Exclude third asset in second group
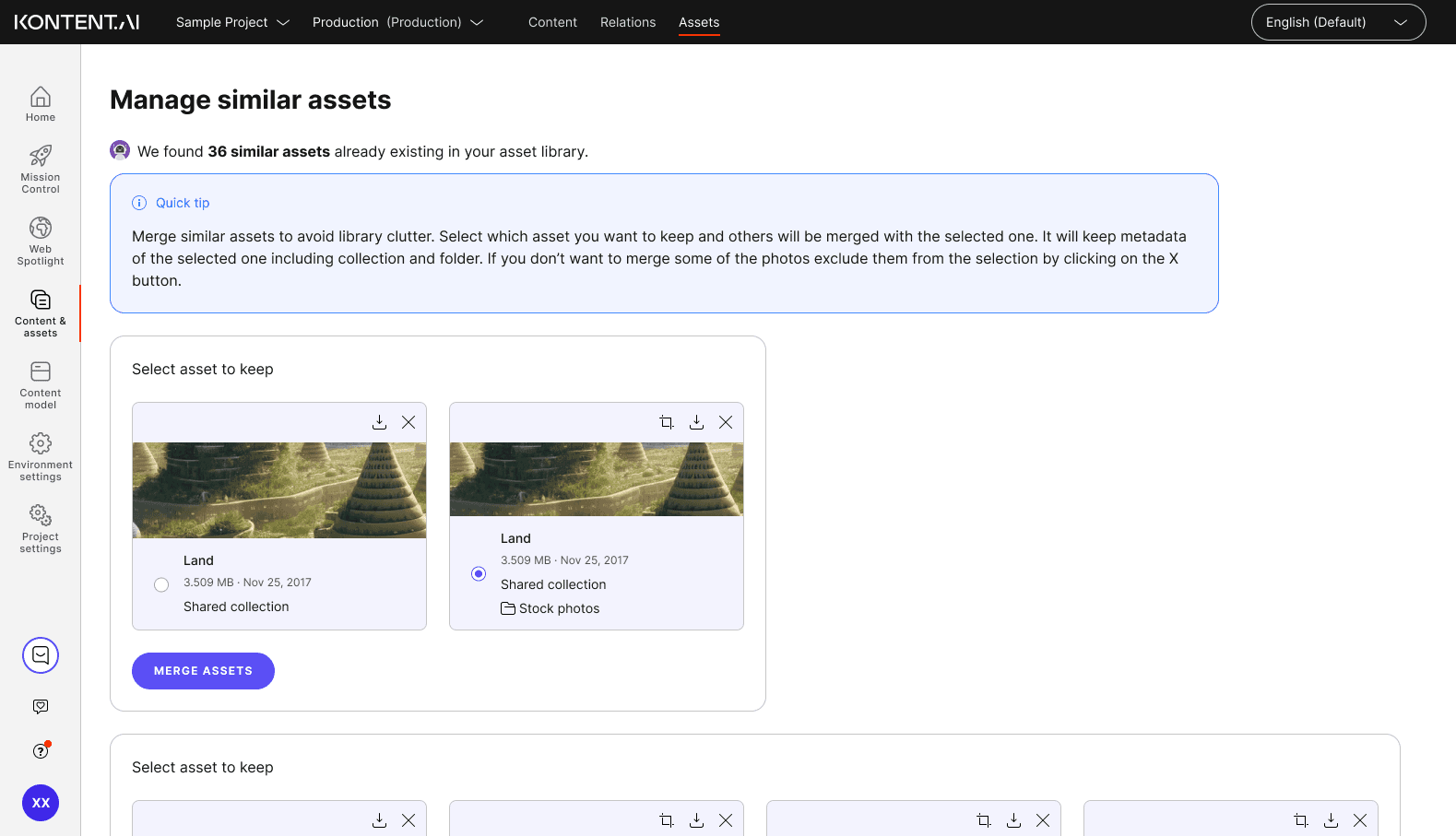 [x=1043, y=820]
